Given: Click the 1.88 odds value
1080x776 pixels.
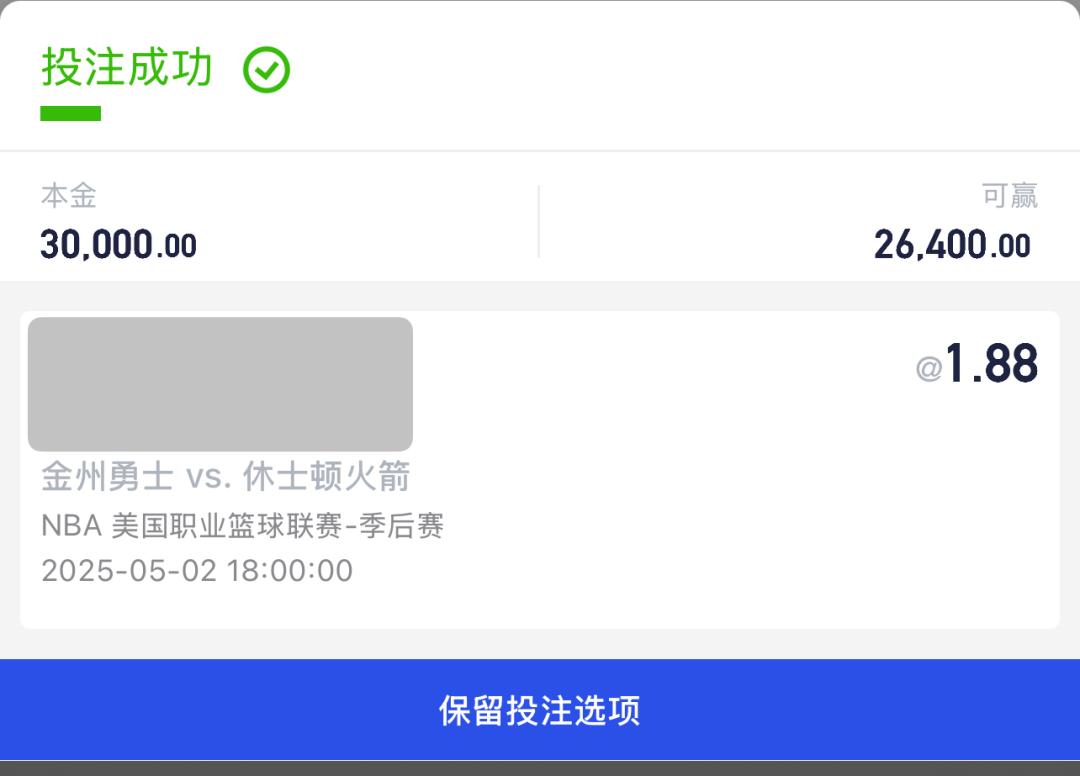Looking at the screenshot, I should pos(992,364).
